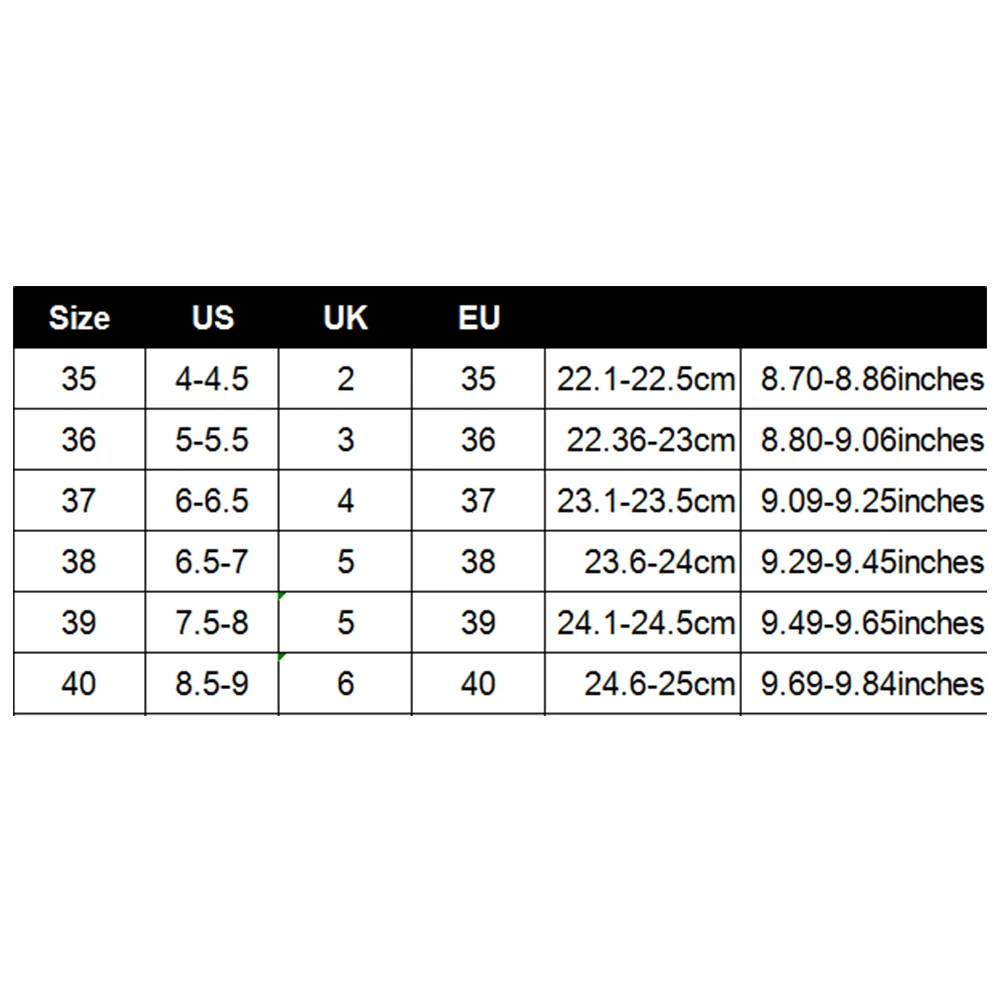
Task: Select the EU column header
Action: (478, 318)
